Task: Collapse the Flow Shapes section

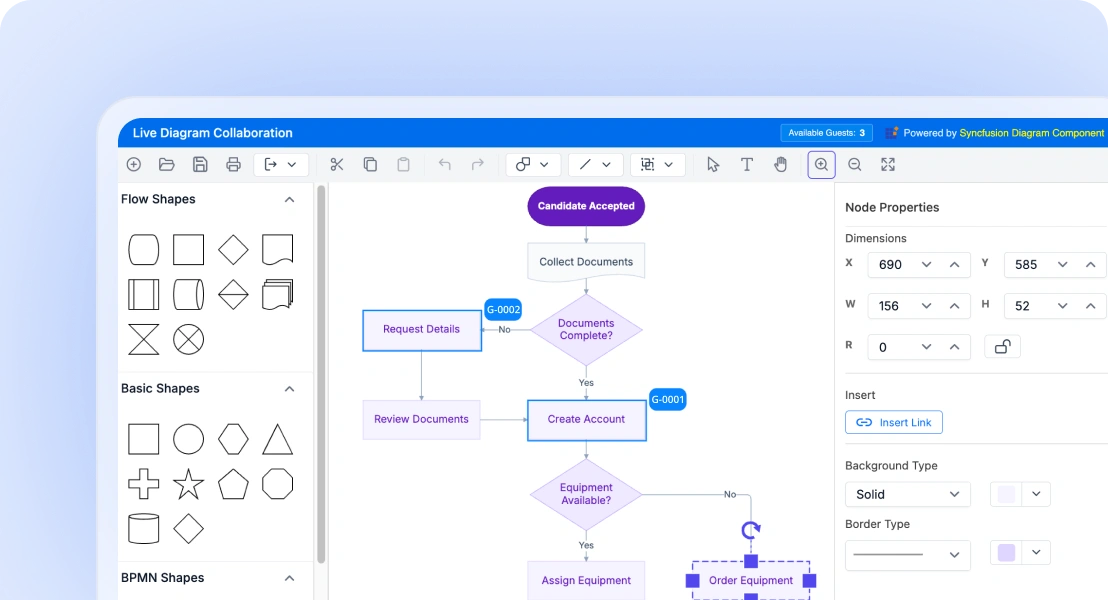Action: (289, 200)
